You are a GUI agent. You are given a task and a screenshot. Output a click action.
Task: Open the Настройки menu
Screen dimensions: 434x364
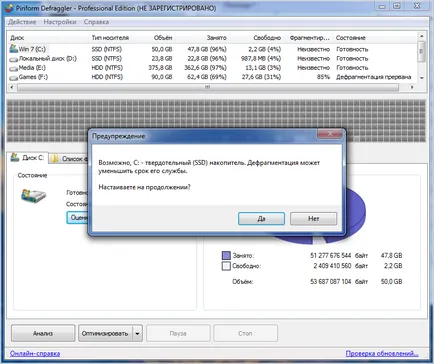click(60, 22)
